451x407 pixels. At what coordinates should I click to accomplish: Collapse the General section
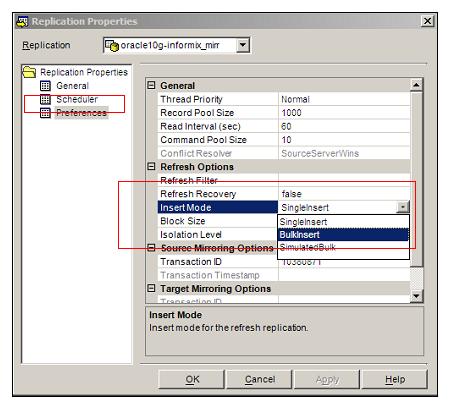click(151, 85)
